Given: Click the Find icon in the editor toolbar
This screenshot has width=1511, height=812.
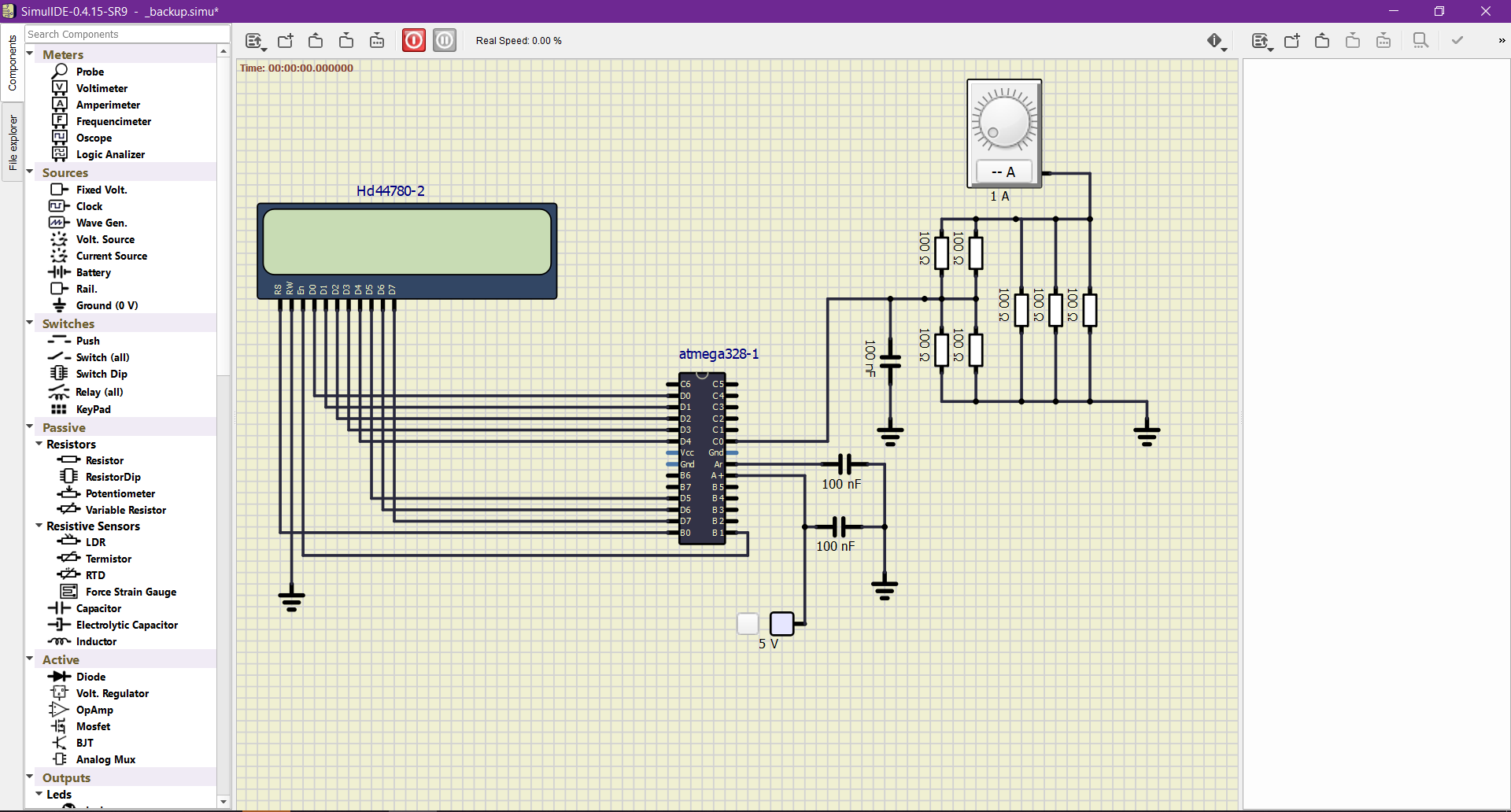Looking at the screenshot, I should pos(1420,40).
